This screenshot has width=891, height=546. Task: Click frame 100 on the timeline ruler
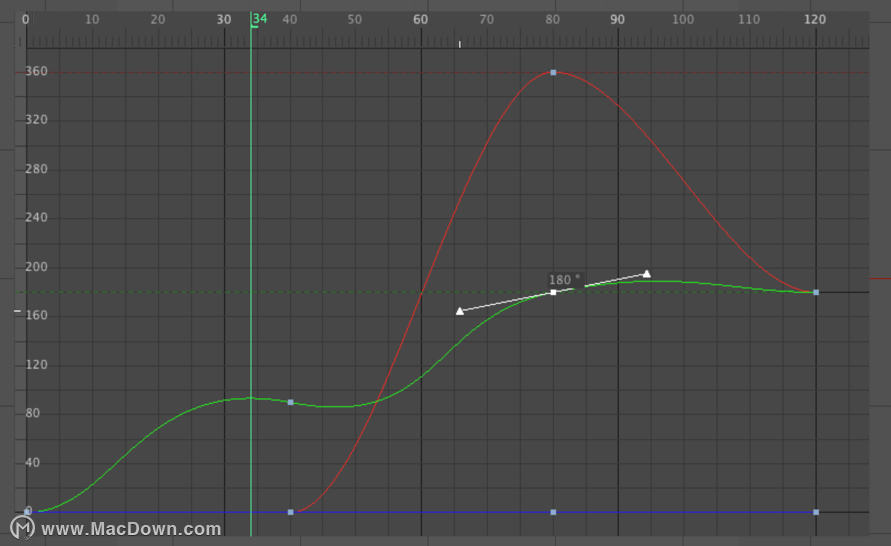682,19
